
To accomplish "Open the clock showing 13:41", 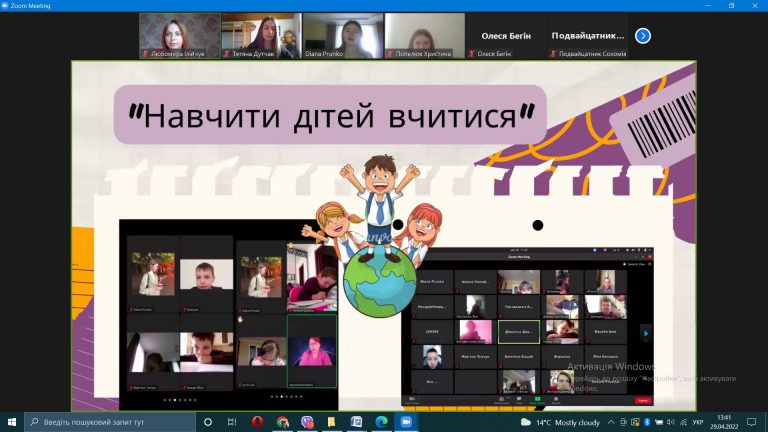I will [724, 422].
